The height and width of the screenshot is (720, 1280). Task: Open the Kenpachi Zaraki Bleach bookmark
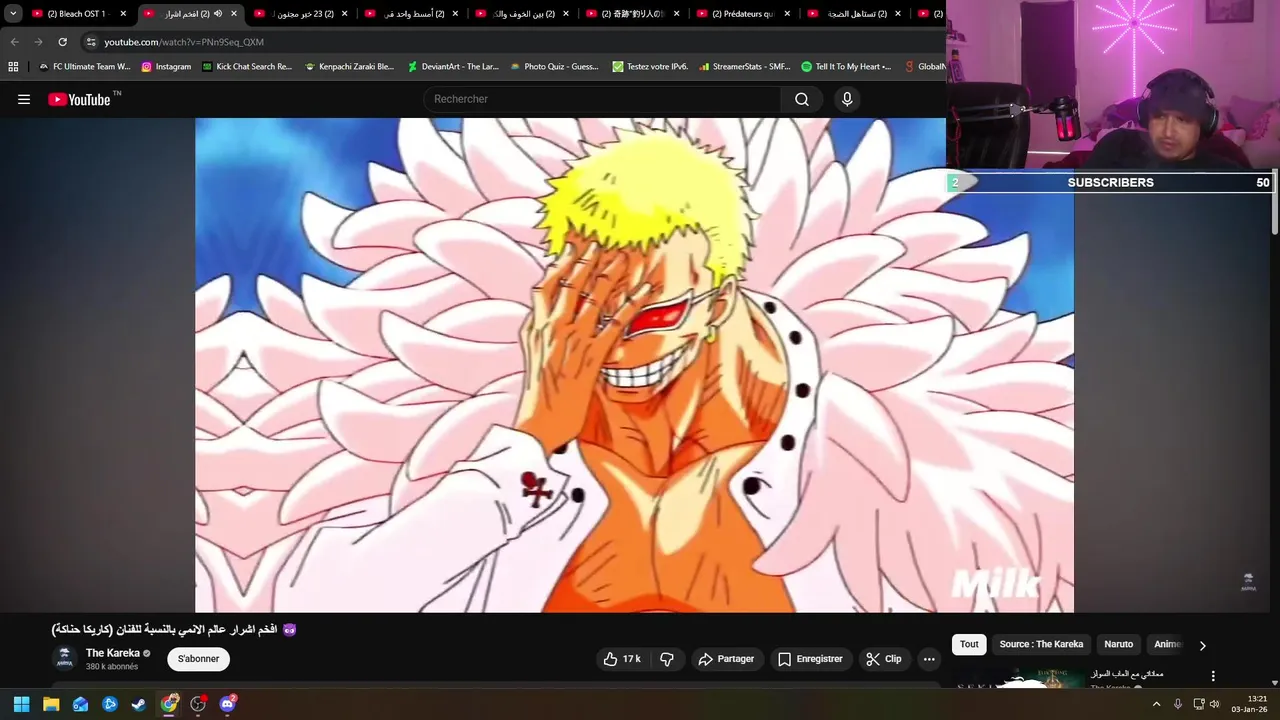click(349, 67)
